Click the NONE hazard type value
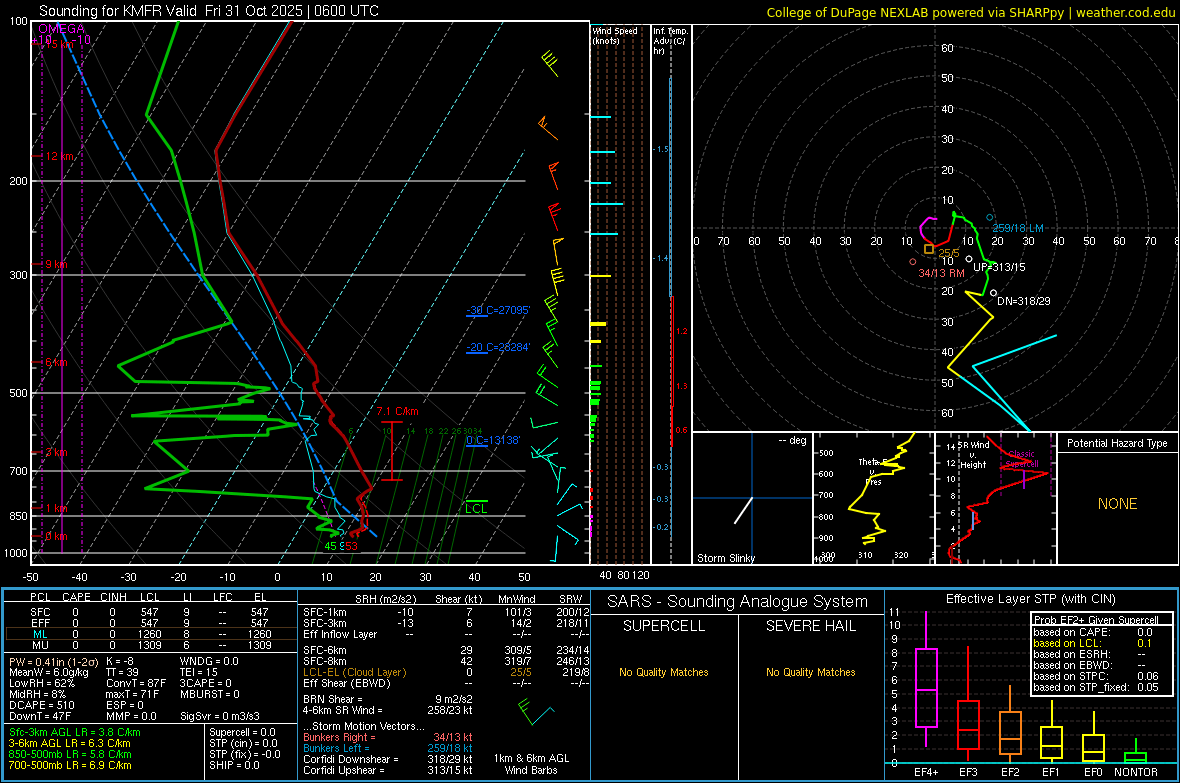Image resolution: width=1180 pixels, height=783 pixels. (x=1118, y=504)
